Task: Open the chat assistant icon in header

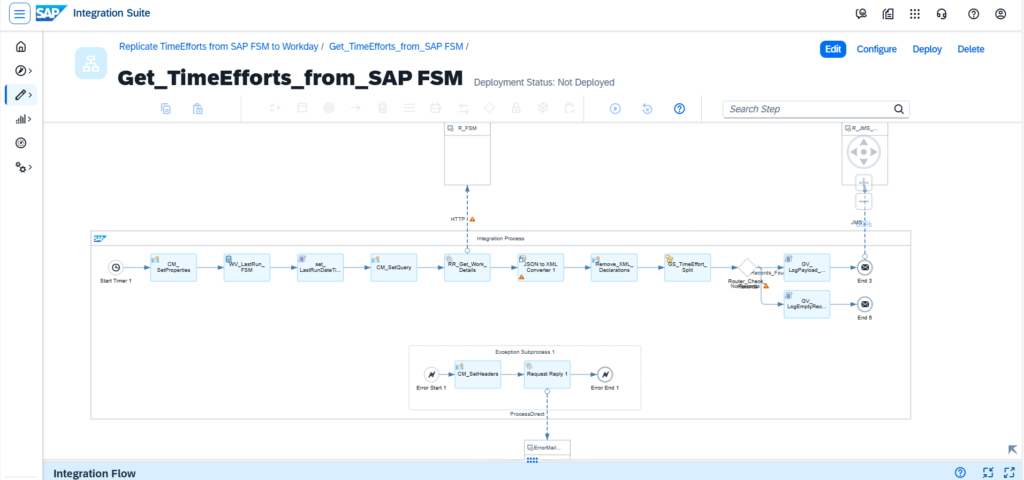Action: point(861,14)
